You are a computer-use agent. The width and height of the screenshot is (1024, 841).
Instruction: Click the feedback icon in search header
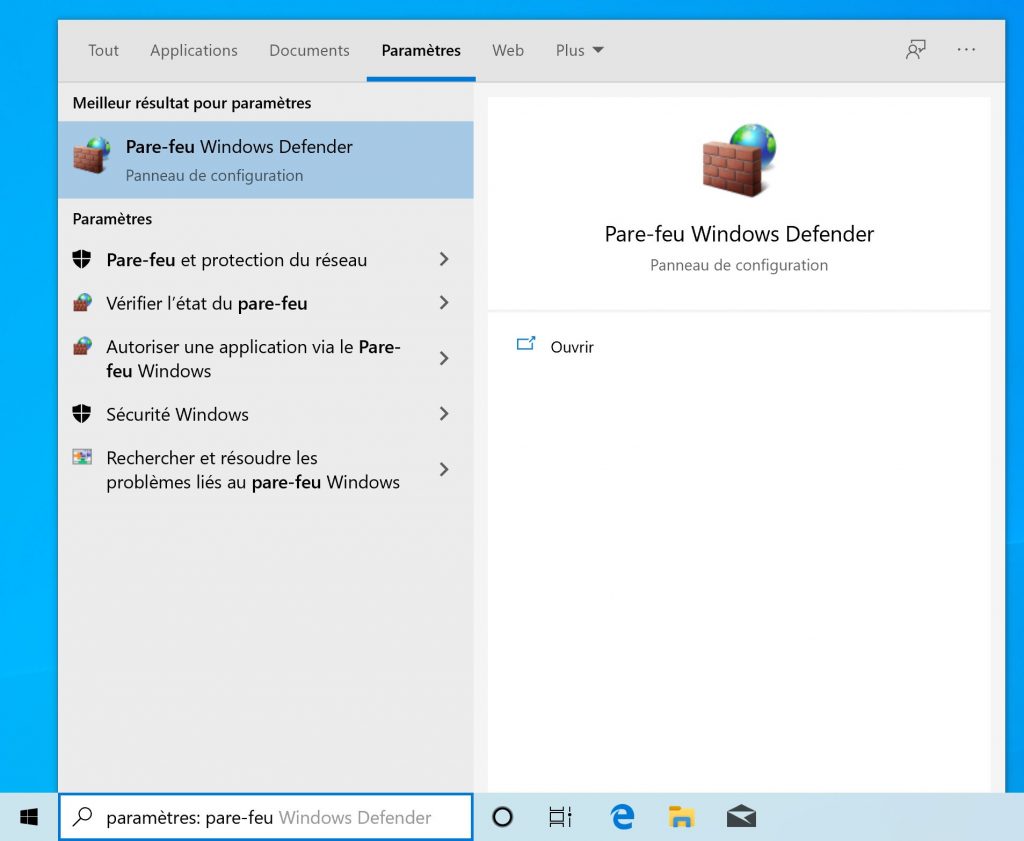tap(916, 50)
